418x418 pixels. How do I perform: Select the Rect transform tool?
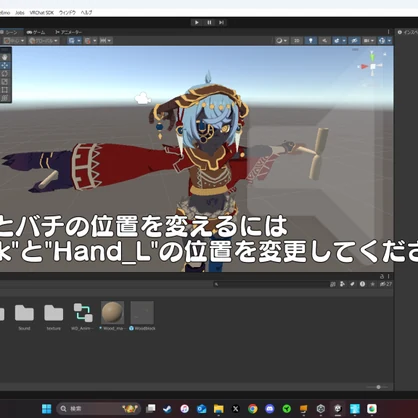coord(5,90)
